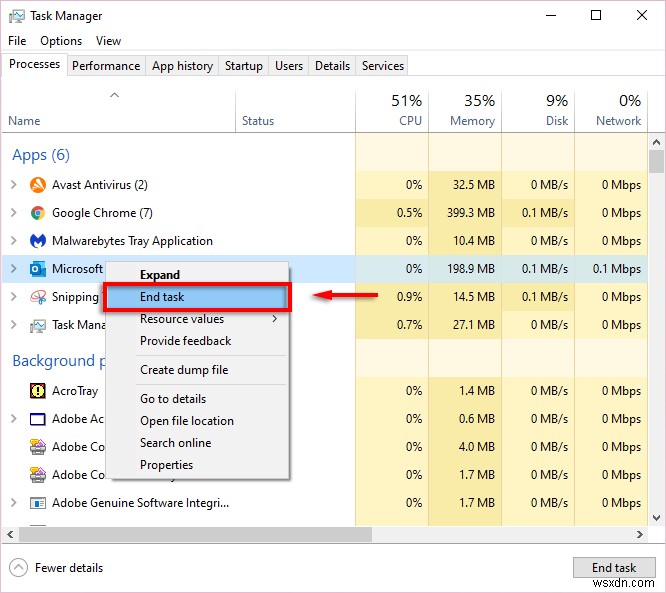Click the Adobe Ac process window icon

click(x=38, y=419)
